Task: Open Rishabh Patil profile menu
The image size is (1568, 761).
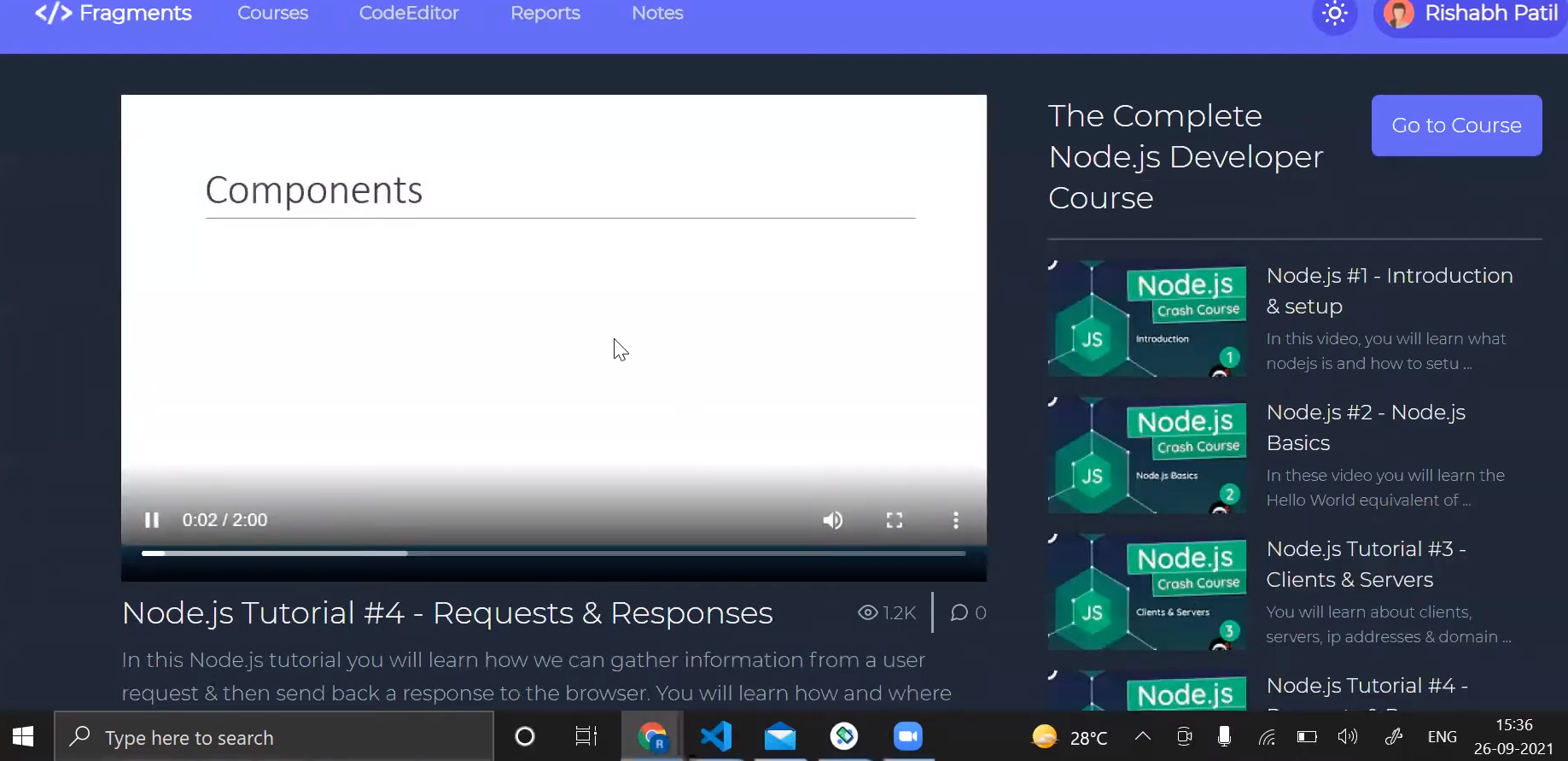Action: [1471, 15]
